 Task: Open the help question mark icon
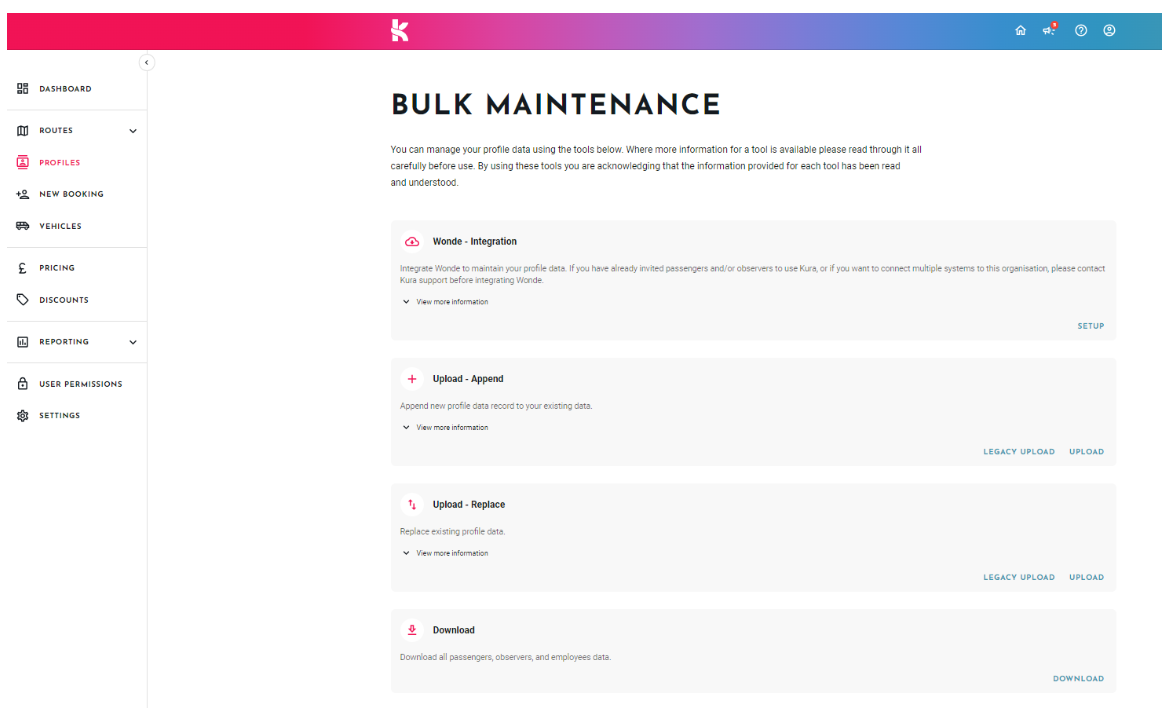click(1080, 31)
